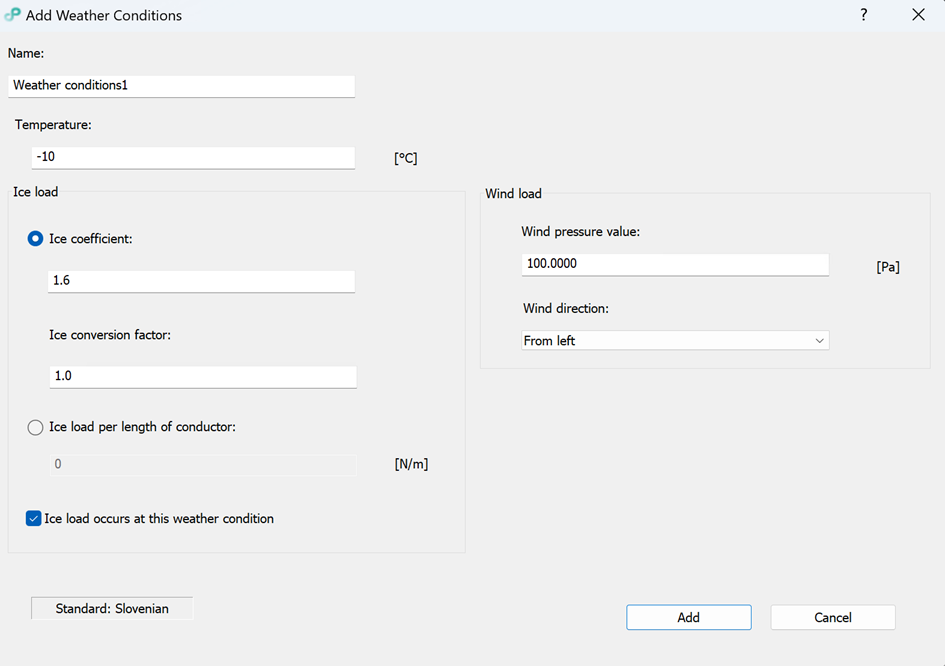Click the Wind load group label
945x666 pixels.
pyautogui.click(x=513, y=194)
